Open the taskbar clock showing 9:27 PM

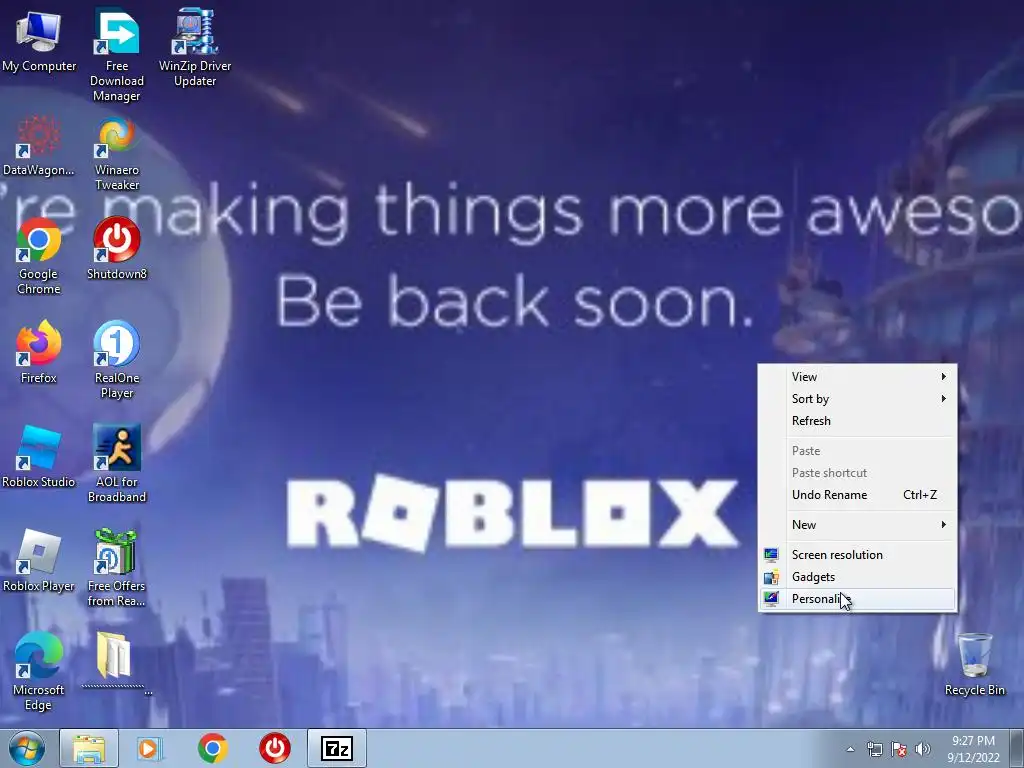click(973, 749)
